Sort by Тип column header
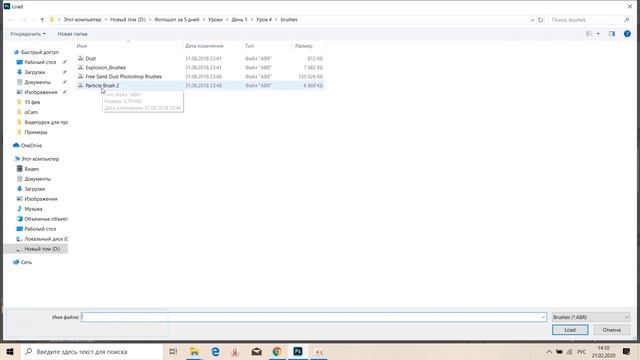 click(x=249, y=46)
